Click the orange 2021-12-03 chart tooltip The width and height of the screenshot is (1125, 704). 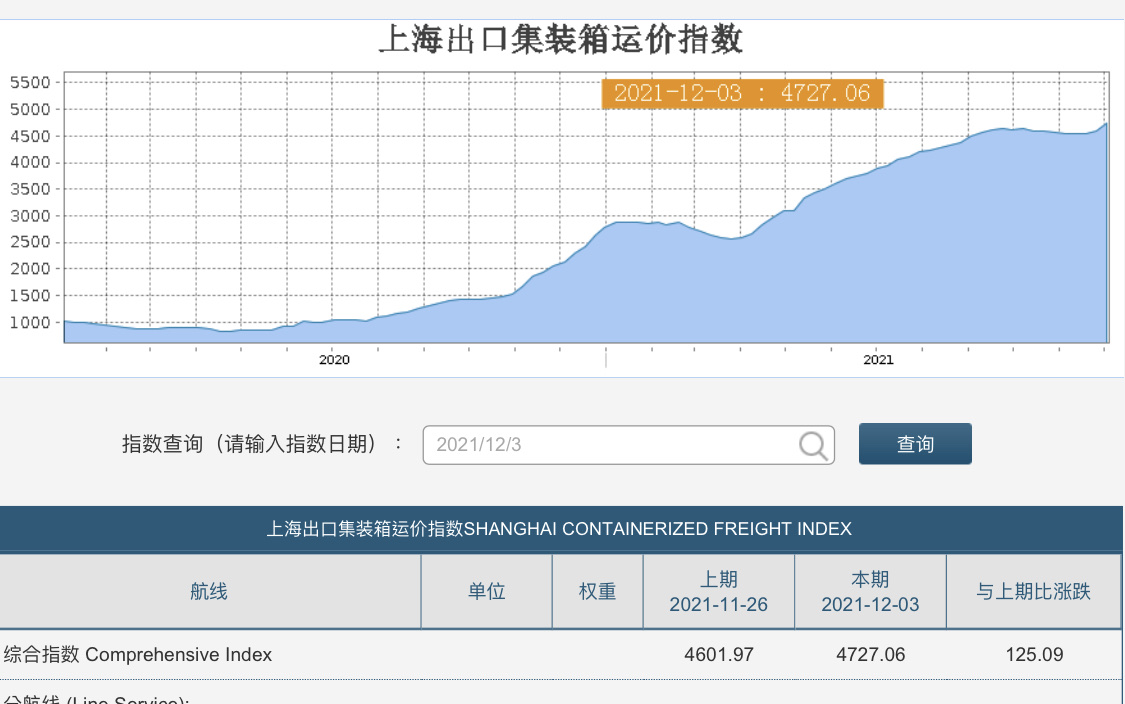pyautogui.click(x=742, y=94)
